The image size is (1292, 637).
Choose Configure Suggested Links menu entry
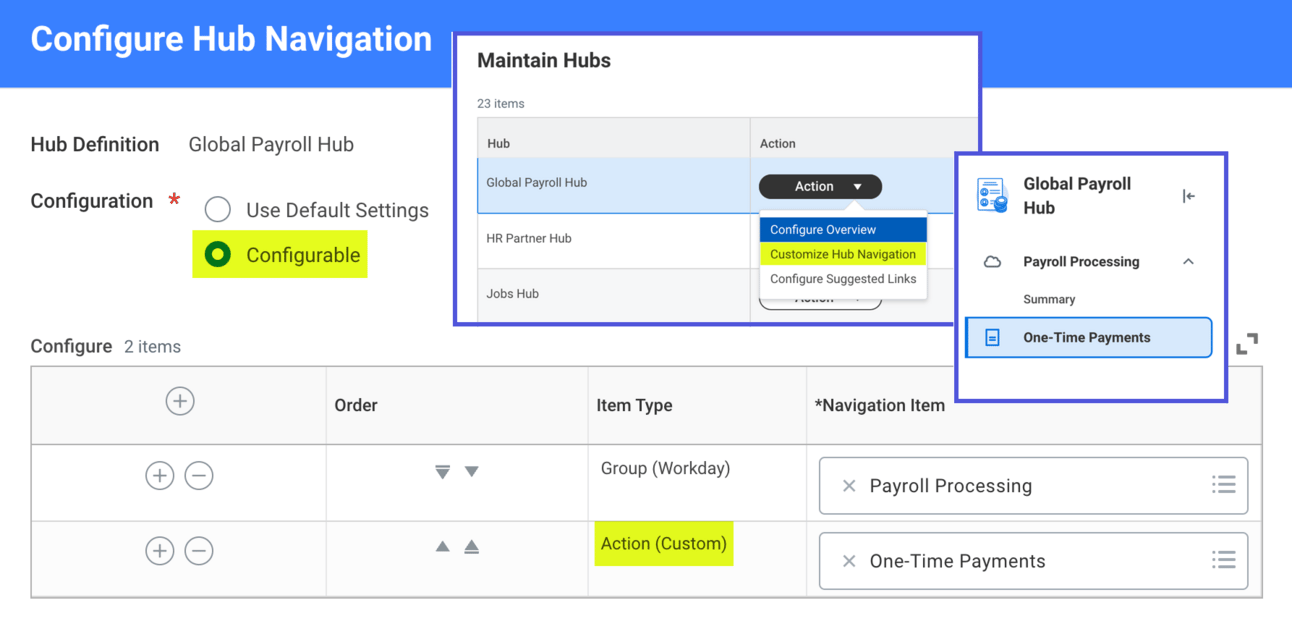point(843,279)
